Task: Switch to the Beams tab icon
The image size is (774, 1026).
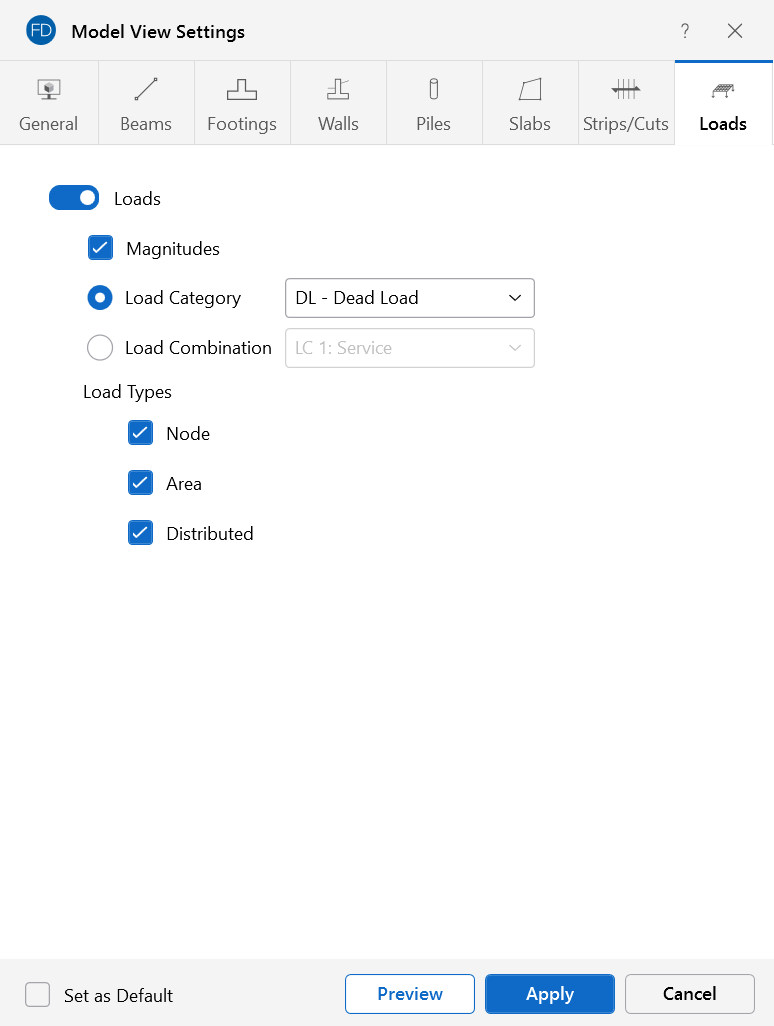Action: (x=146, y=90)
